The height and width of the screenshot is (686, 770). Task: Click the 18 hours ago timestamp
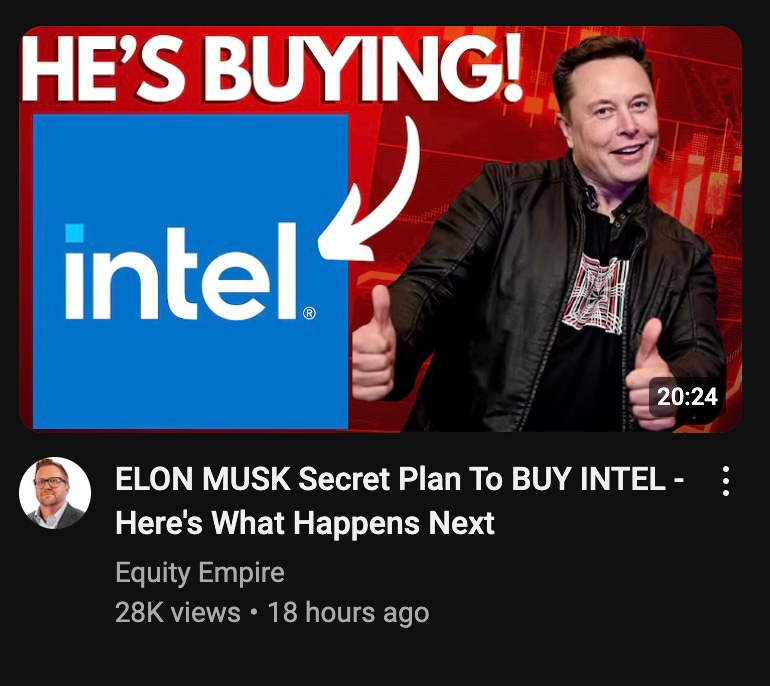(348, 612)
